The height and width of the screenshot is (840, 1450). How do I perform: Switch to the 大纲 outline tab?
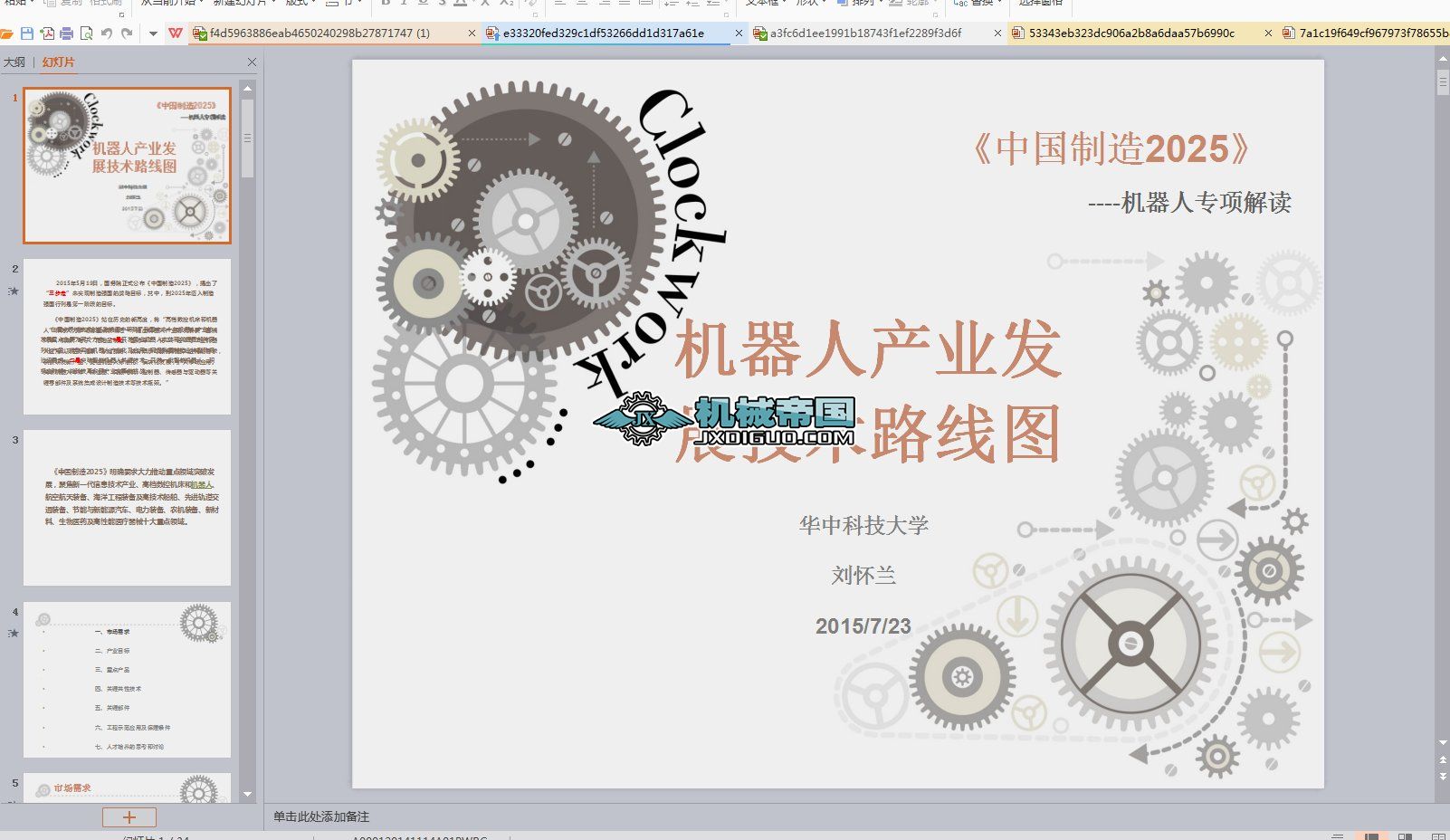pos(14,62)
